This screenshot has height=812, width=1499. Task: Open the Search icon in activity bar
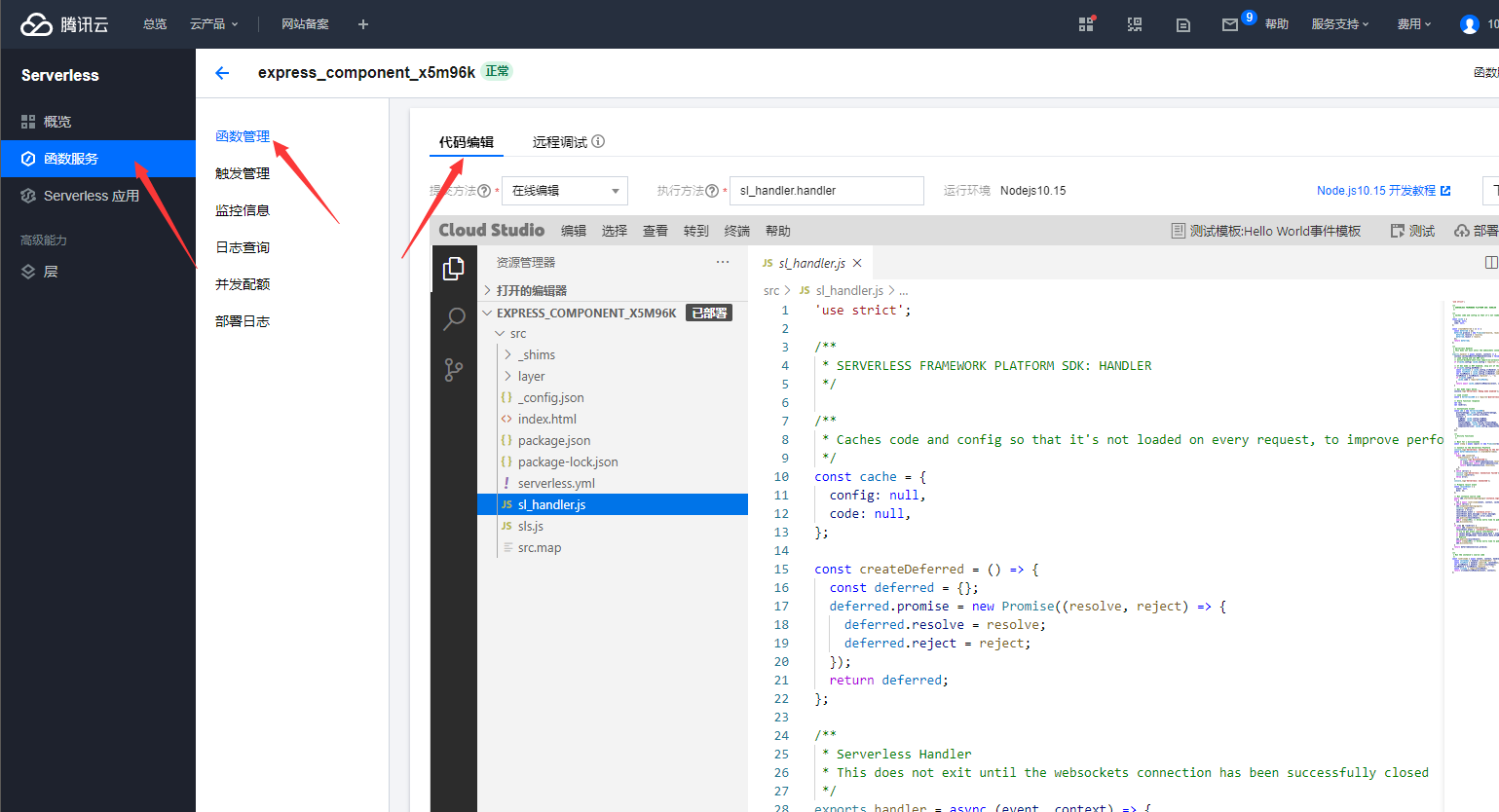(454, 319)
